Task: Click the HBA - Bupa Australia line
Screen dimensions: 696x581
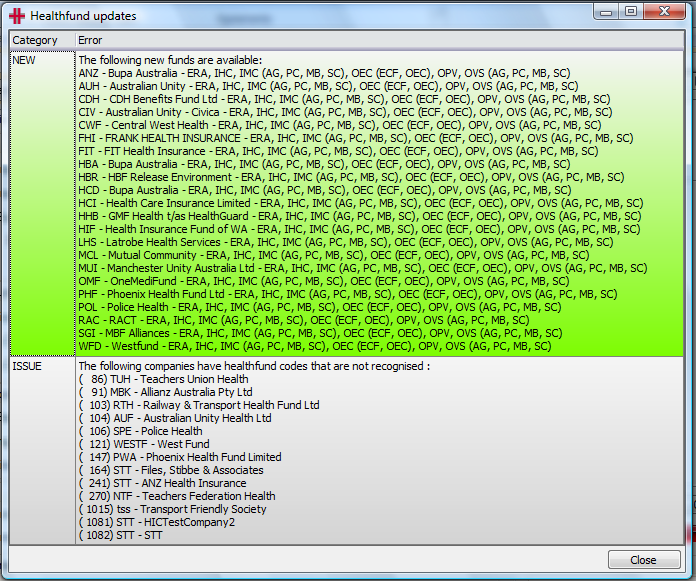Action: pyautogui.click(x=324, y=164)
